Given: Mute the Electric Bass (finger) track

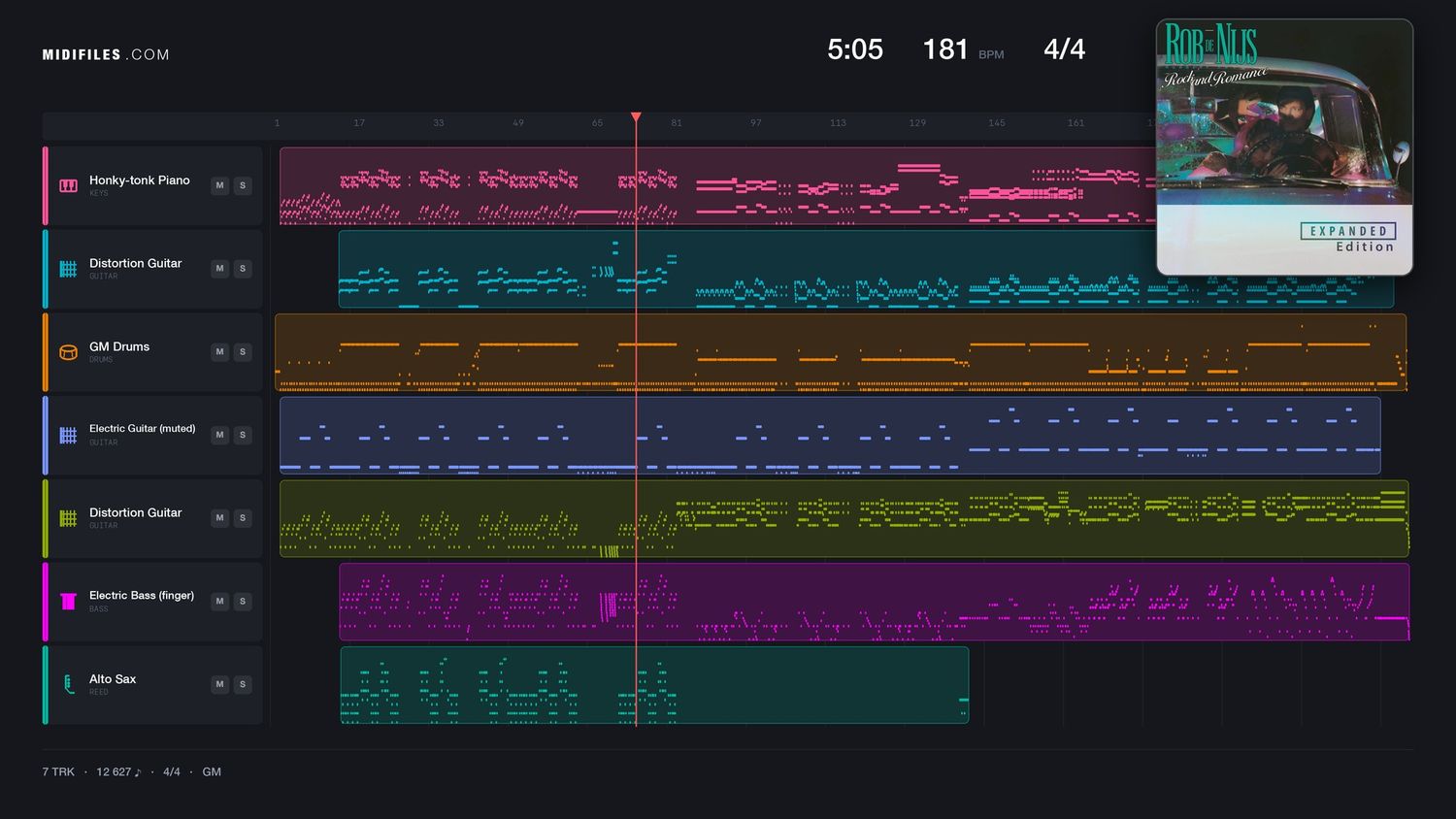Looking at the screenshot, I should tap(219, 602).
